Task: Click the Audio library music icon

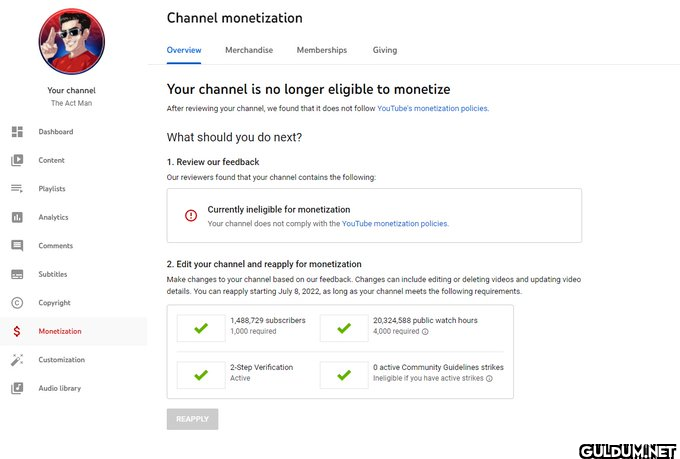Action: (x=17, y=388)
